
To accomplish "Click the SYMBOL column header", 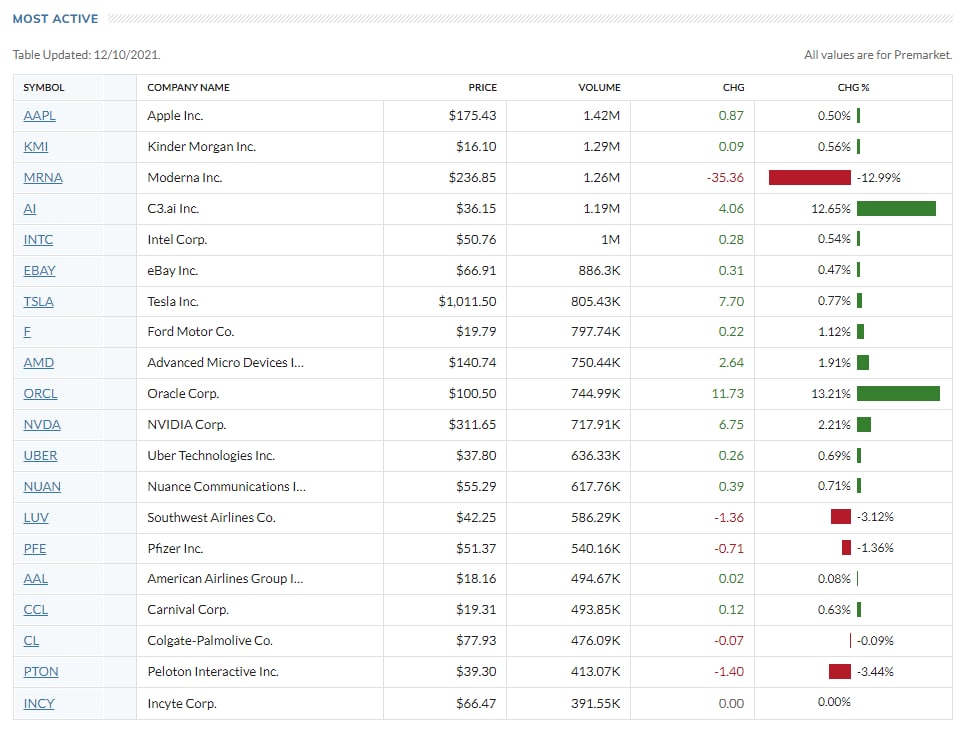I will coord(44,88).
